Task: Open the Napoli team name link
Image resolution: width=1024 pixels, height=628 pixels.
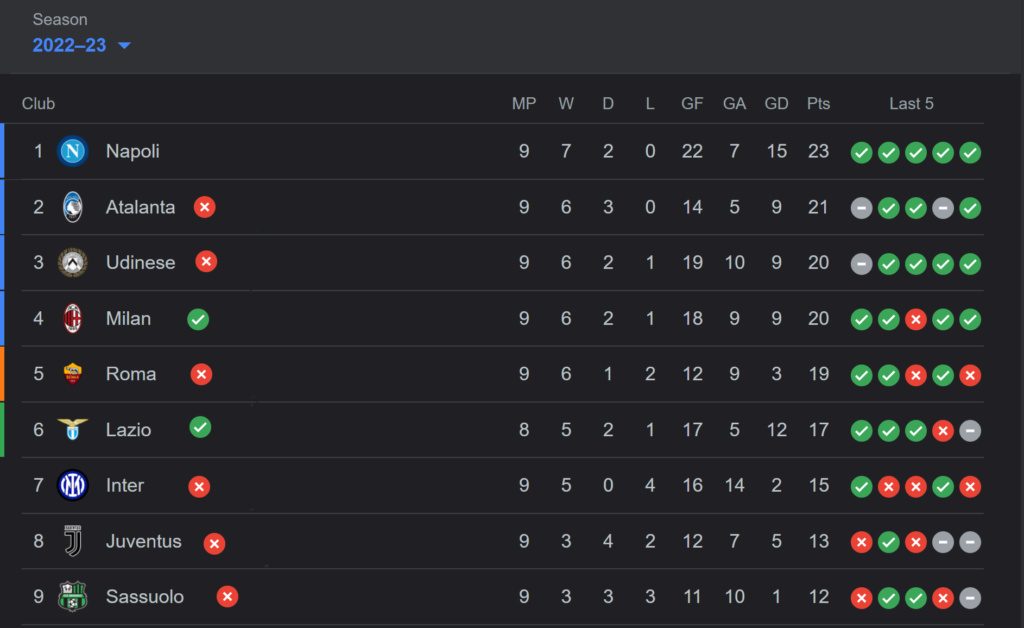Action: (133, 151)
